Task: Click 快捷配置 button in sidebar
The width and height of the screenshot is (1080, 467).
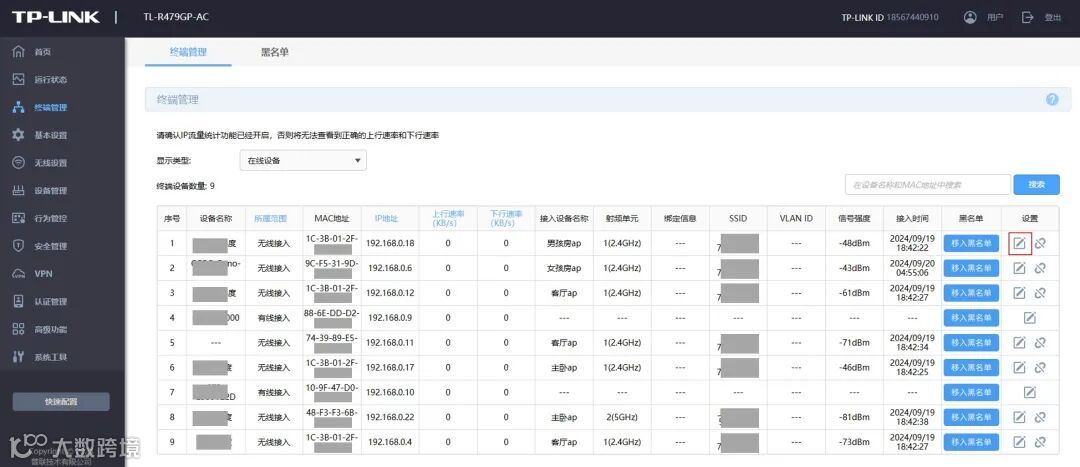Action: 61,402
